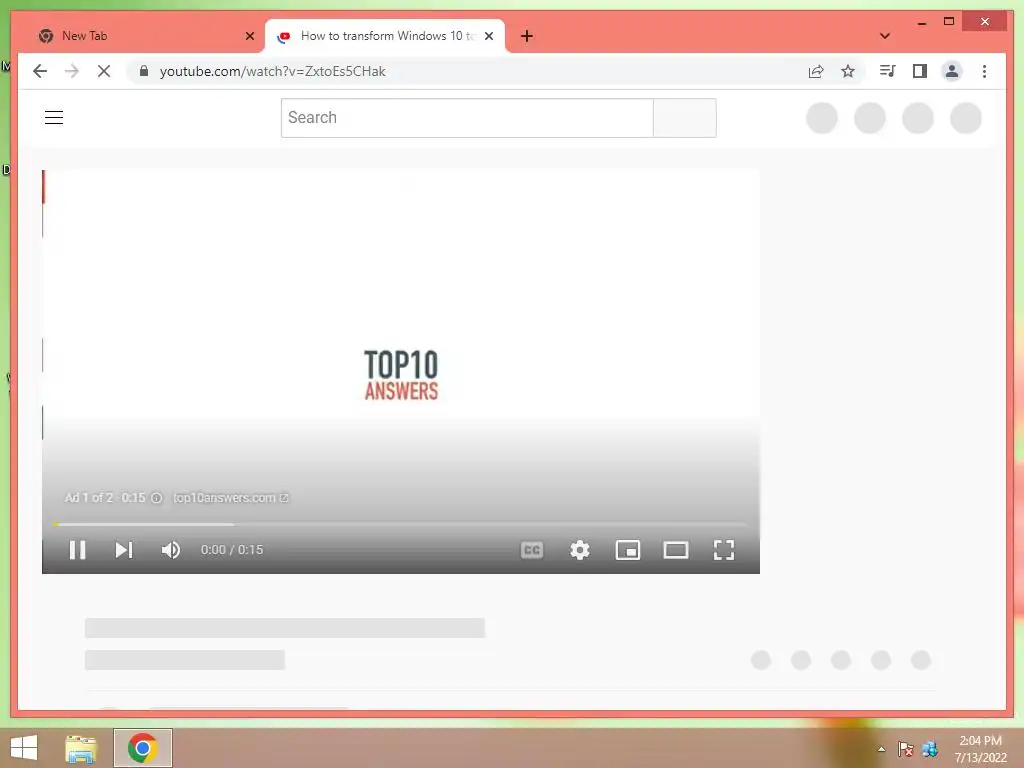Enable miniplayer mode
This screenshot has width=1024, height=768.
point(628,550)
